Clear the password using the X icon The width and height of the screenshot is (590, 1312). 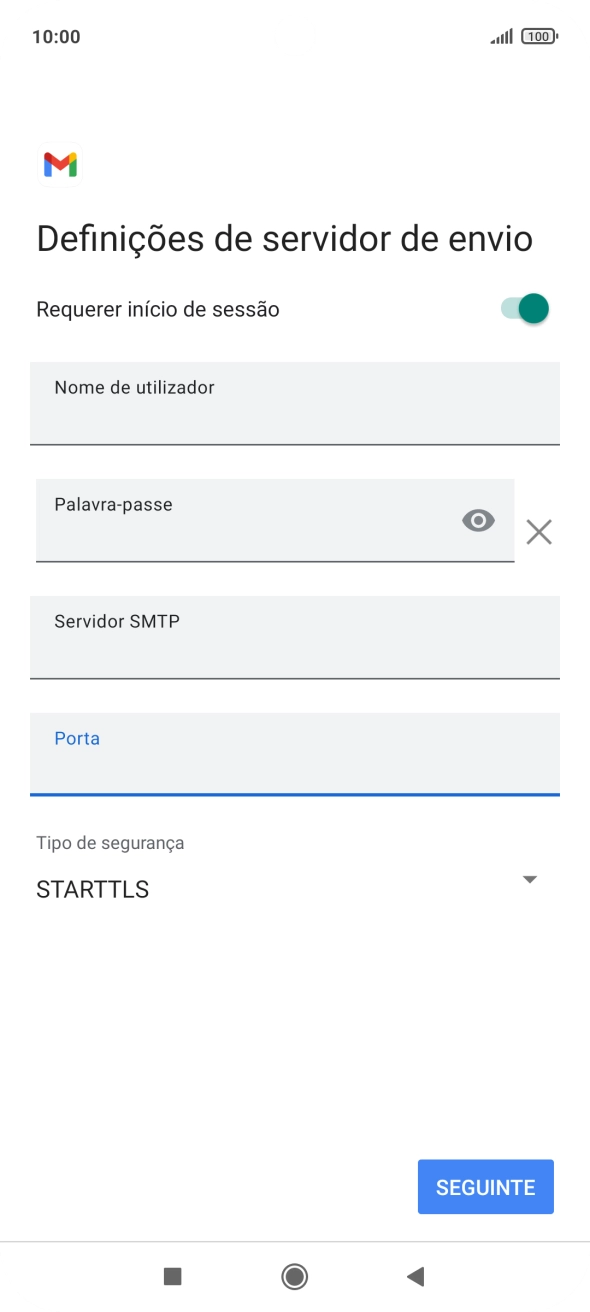539,531
